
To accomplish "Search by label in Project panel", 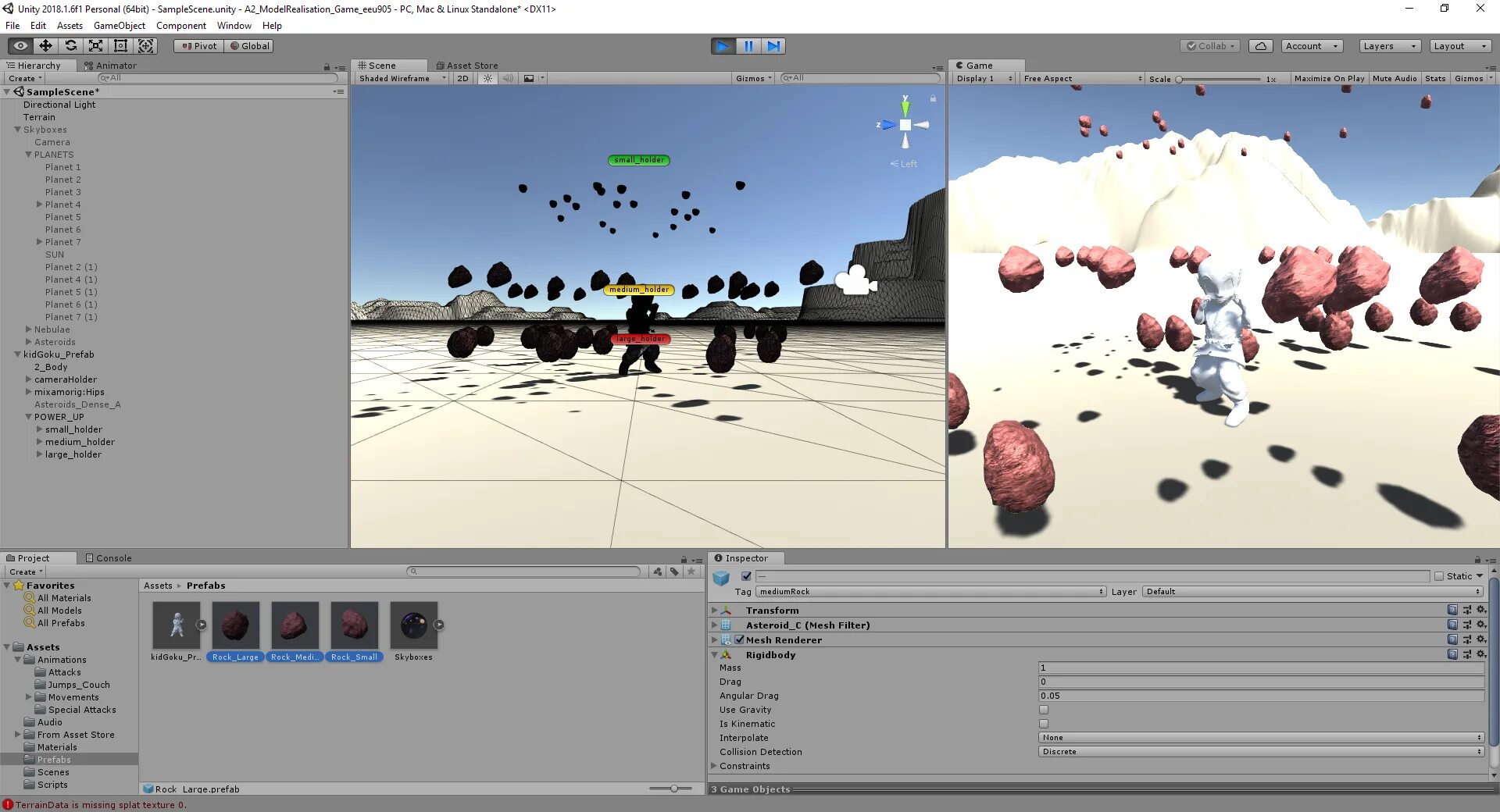I will [674, 572].
